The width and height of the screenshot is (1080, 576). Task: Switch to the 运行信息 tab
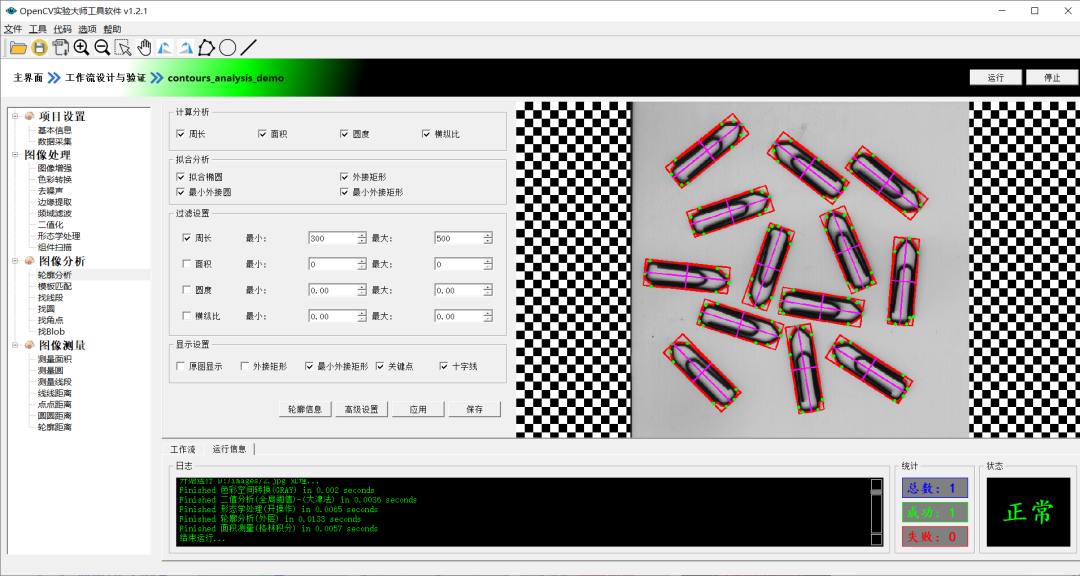click(x=229, y=449)
